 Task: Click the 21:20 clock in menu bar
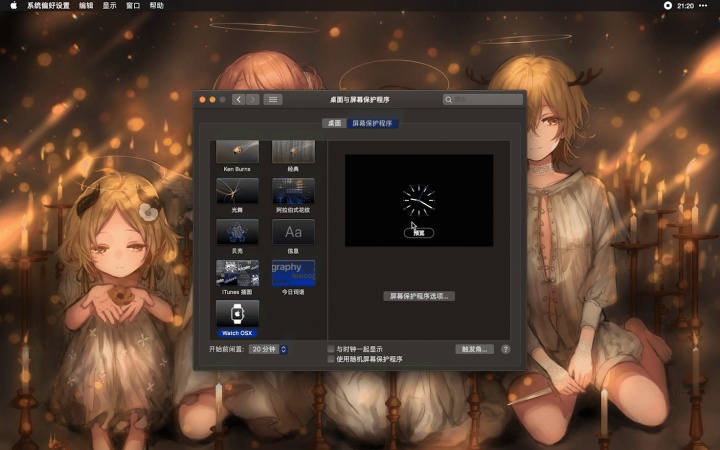coord(685,6)
